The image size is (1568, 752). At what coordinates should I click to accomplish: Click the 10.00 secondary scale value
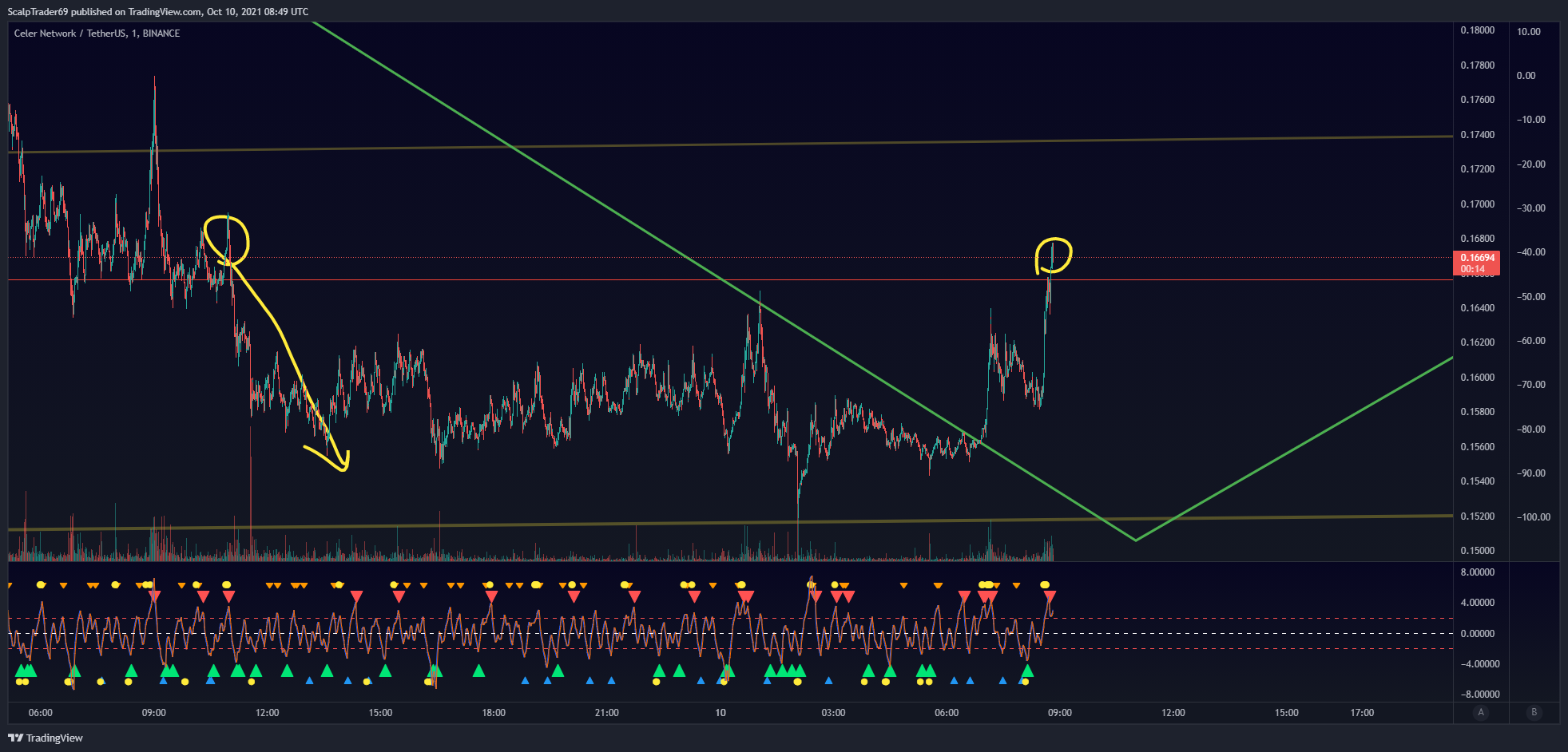point(1529,32)
